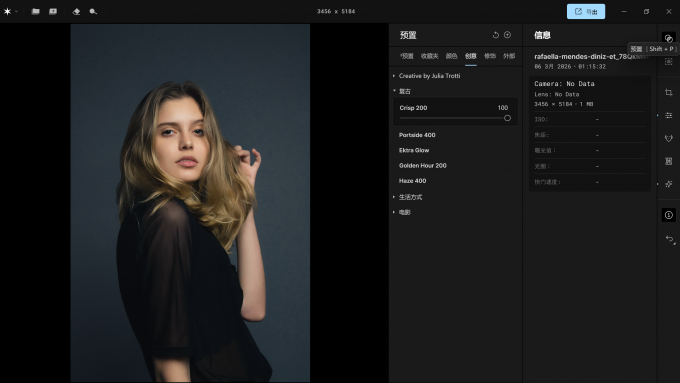Click the 3456 × 5184 · 1 MB info line
680x383 pixels.
564,104
